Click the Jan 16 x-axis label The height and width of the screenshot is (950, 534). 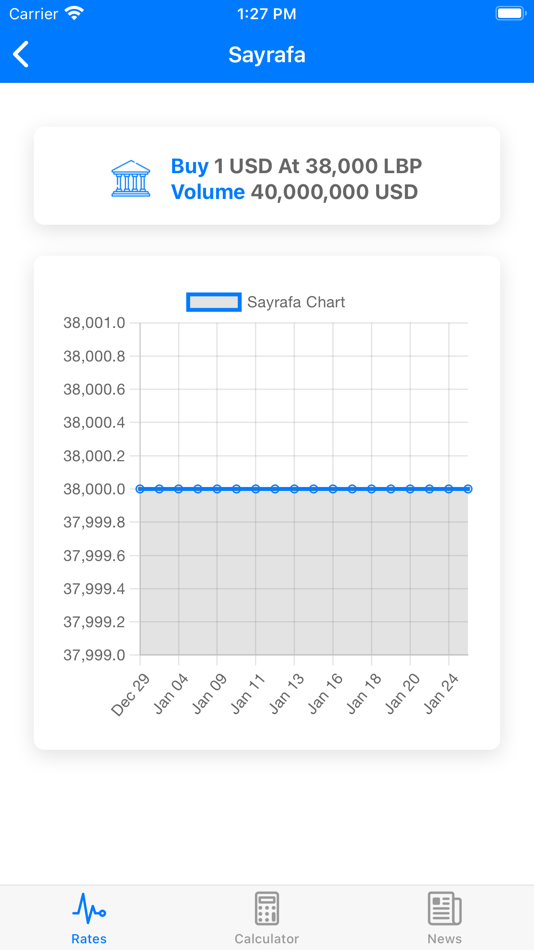click(x=324, y=693)
